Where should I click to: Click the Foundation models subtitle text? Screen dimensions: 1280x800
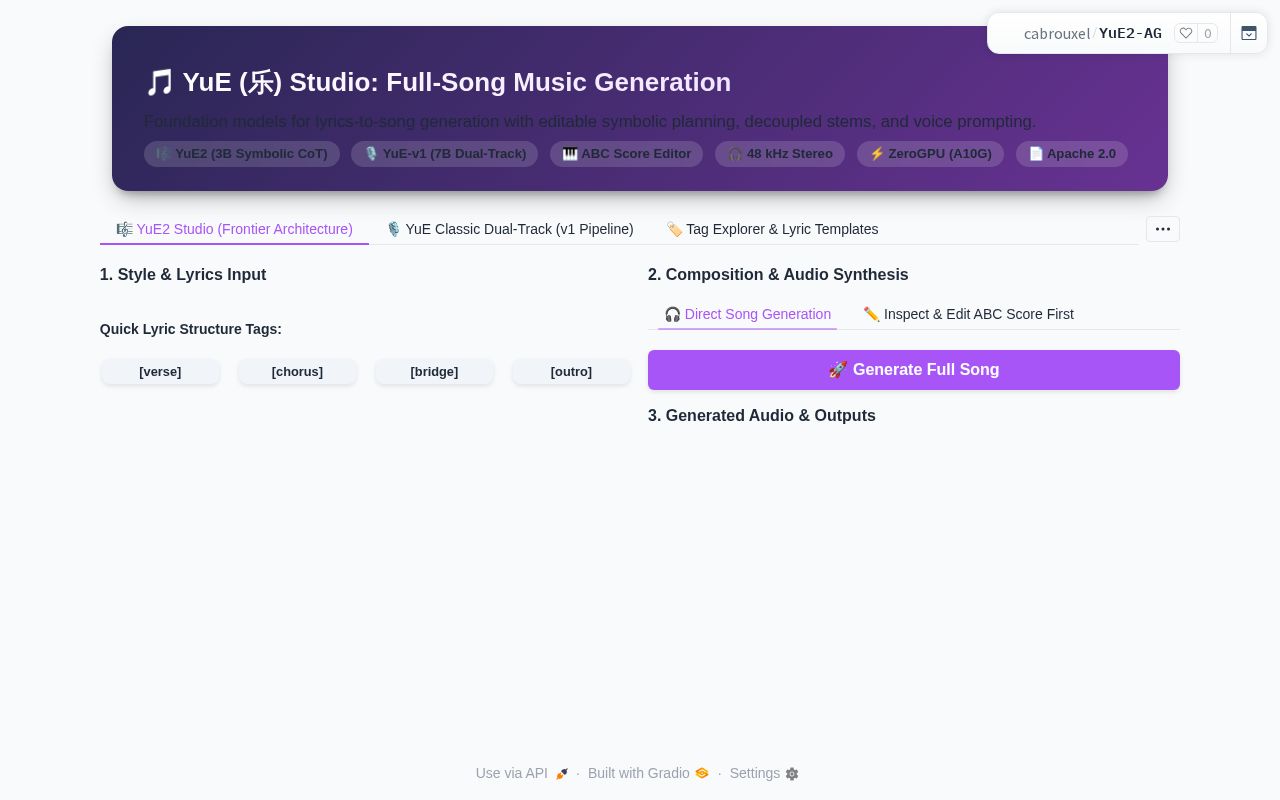pos(590,122)
